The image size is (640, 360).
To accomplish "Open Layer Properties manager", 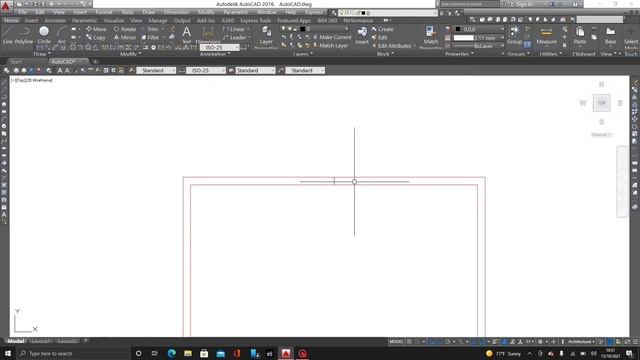I will [266, 36].
